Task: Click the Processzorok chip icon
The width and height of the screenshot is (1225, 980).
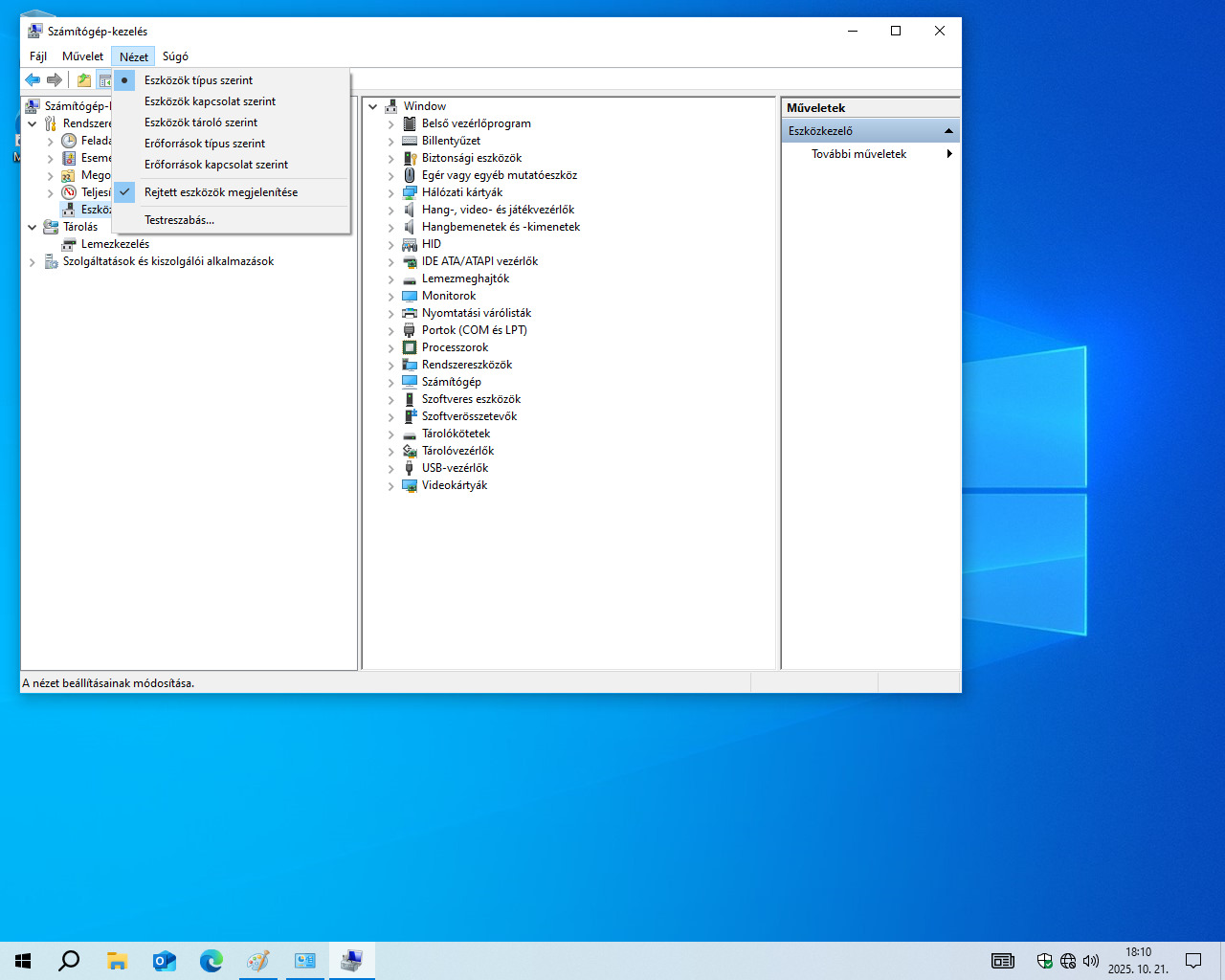Action: point(410,347)
